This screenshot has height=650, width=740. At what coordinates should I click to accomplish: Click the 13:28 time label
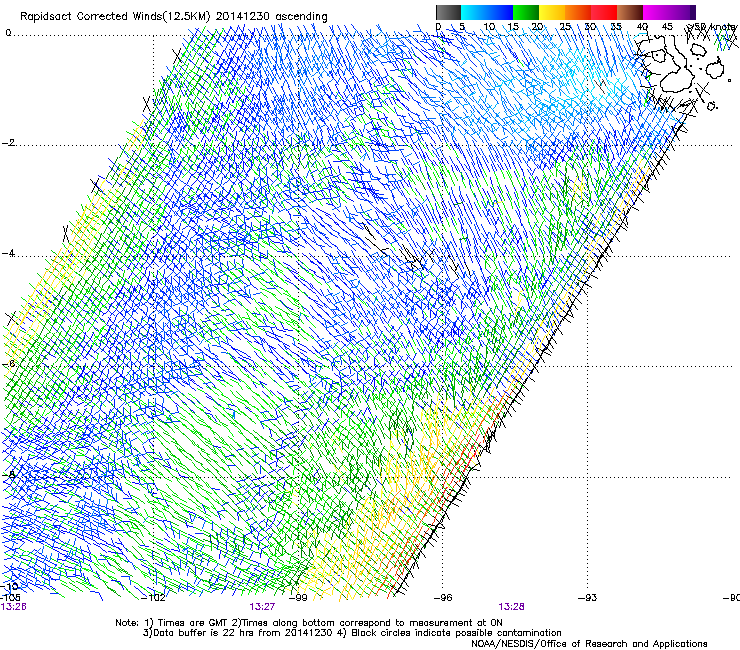pos(511,607)
